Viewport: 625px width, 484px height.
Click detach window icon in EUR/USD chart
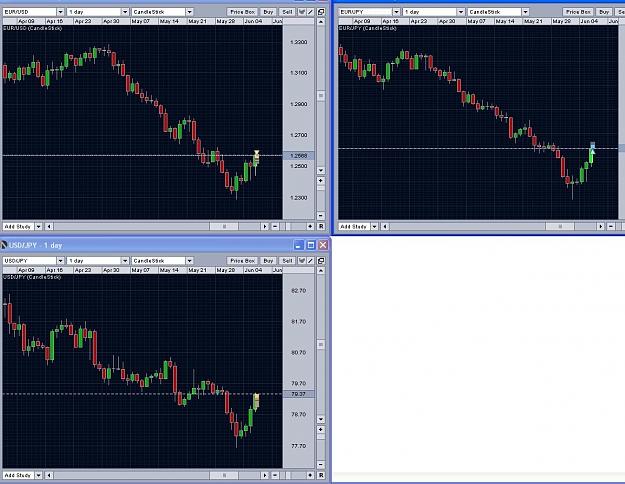tap(321, 12)
